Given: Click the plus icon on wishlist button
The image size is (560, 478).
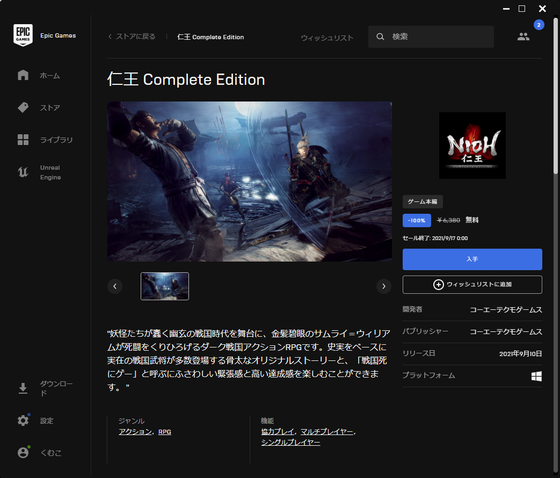Looking at the screenshot, I should (438, 284).
